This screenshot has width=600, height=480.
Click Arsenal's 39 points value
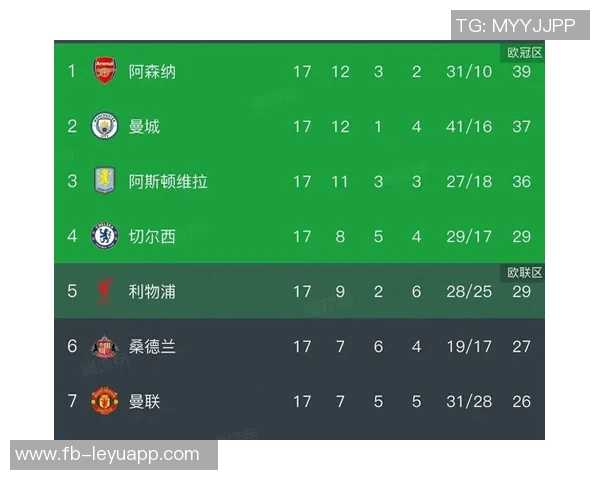click(x=522, y=72)
